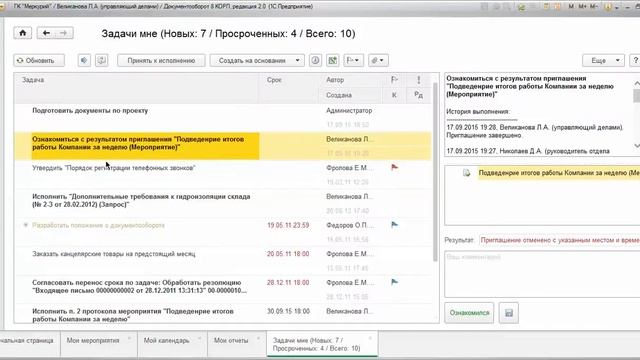Click the floppy disk save icon beside Ознакомился

pos(509,313)
